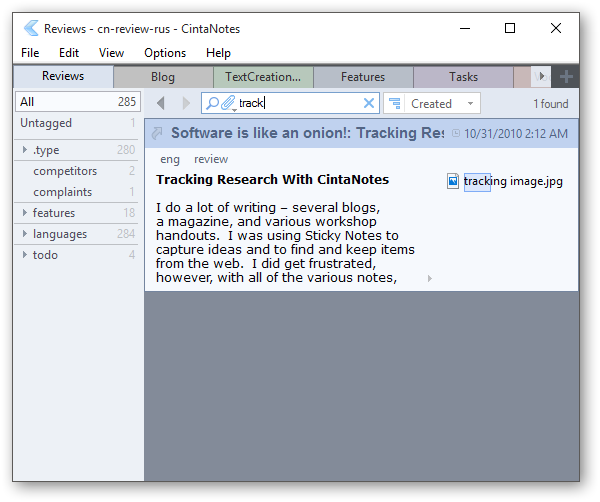Viewport: 600px width, 502px height.
Task: Open the paperclip attachment search filter
Action: pos(228,103)
